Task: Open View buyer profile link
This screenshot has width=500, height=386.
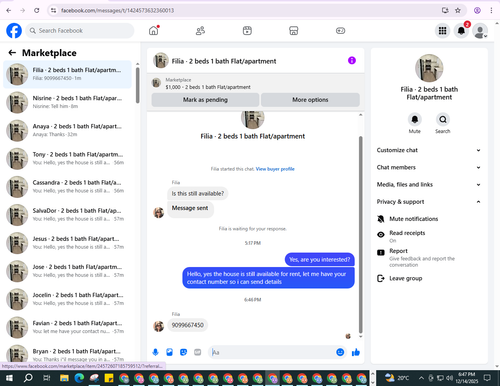Action: (275, 169)
